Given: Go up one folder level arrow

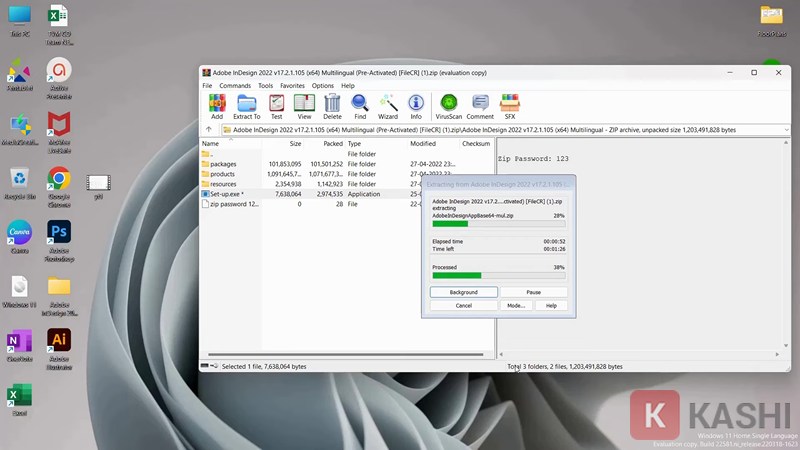Looking at the screenshot, I should click(x=209, y=130).
